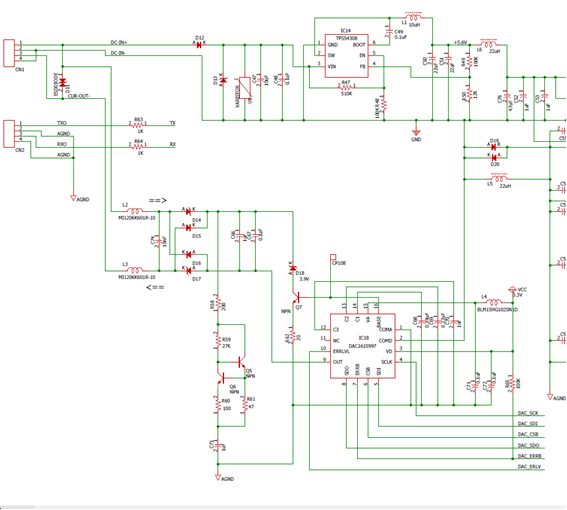Select the AGND symbol below C73

[x=218, y=477]
